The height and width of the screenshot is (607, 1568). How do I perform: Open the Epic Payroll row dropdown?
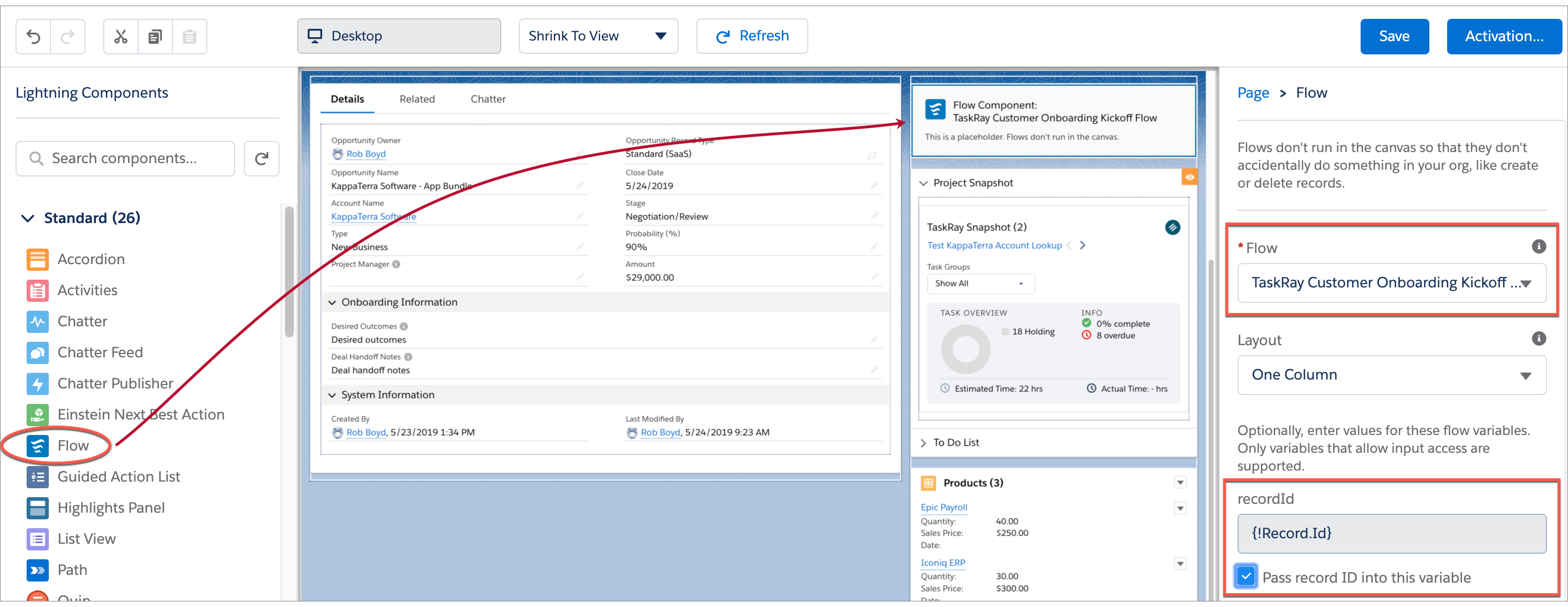click(1180, 508)
